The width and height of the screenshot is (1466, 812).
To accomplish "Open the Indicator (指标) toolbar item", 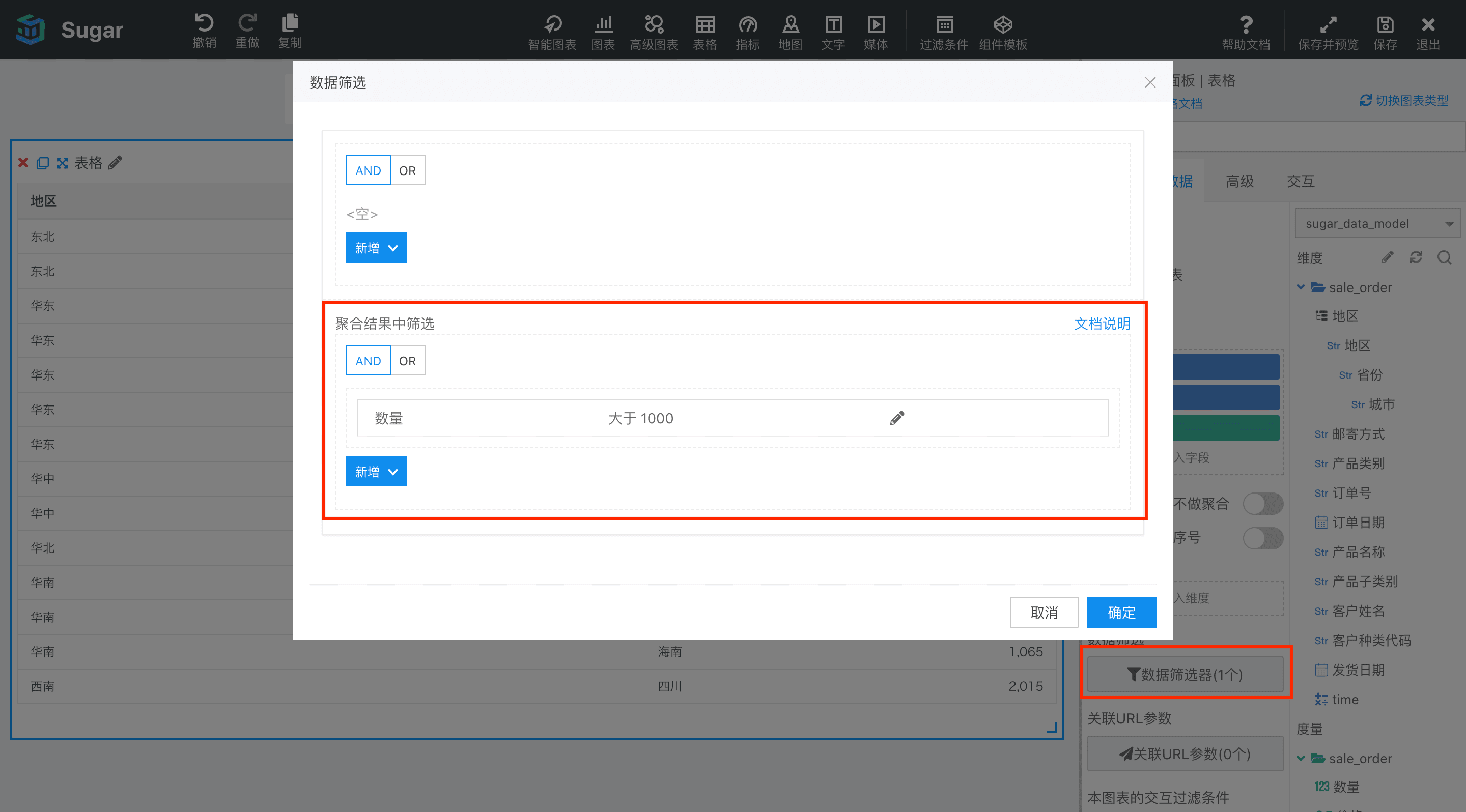I will 747,33.
